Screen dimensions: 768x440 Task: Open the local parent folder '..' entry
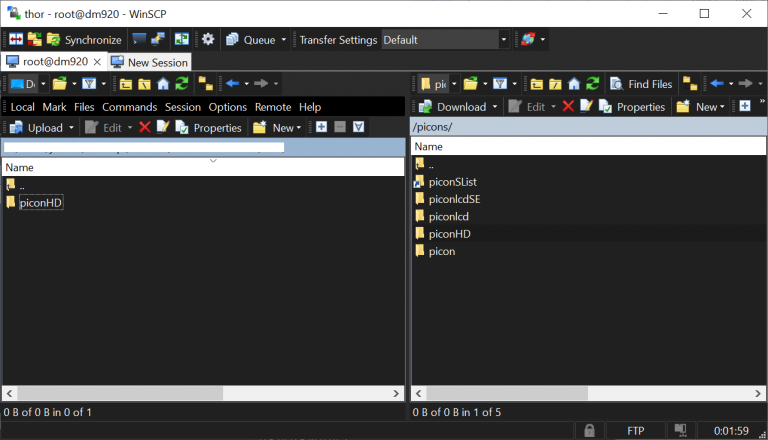click(x=15, y=185)
